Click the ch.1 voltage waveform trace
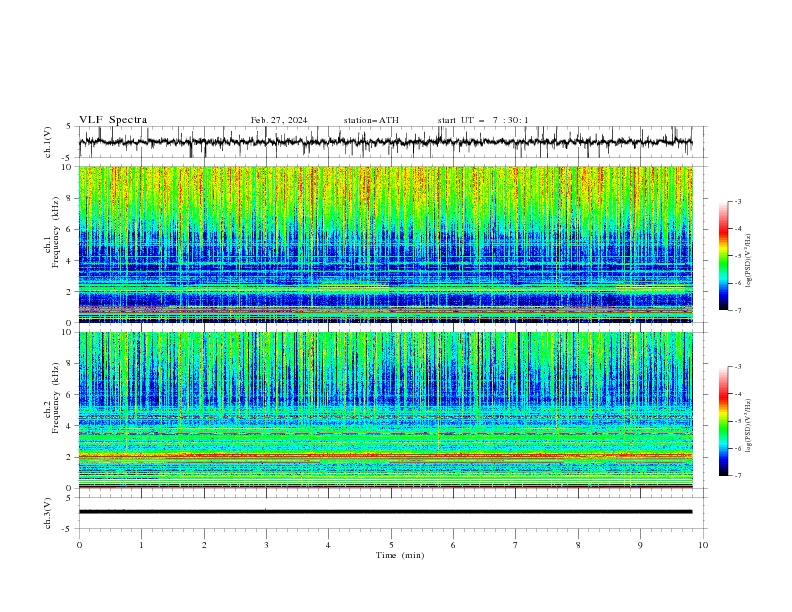Screen dimensions: 792x612 [386, 142]
